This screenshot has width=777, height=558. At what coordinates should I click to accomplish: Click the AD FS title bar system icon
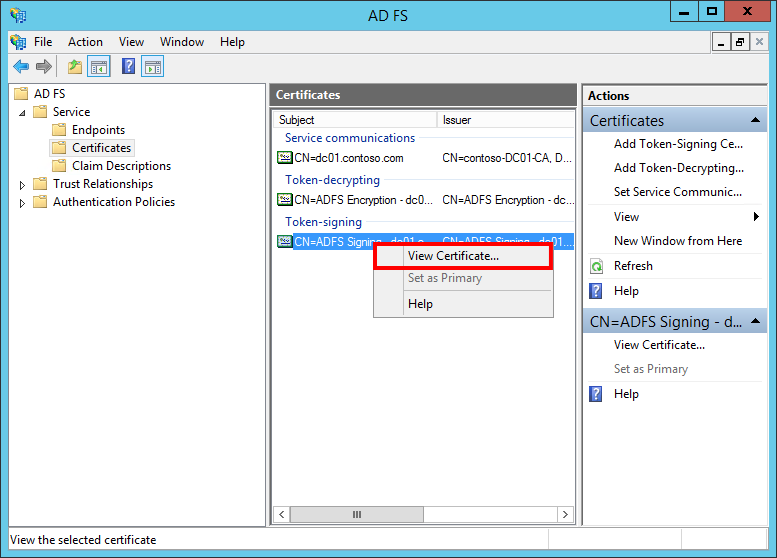pyautogui.click(x=18, y=15)
